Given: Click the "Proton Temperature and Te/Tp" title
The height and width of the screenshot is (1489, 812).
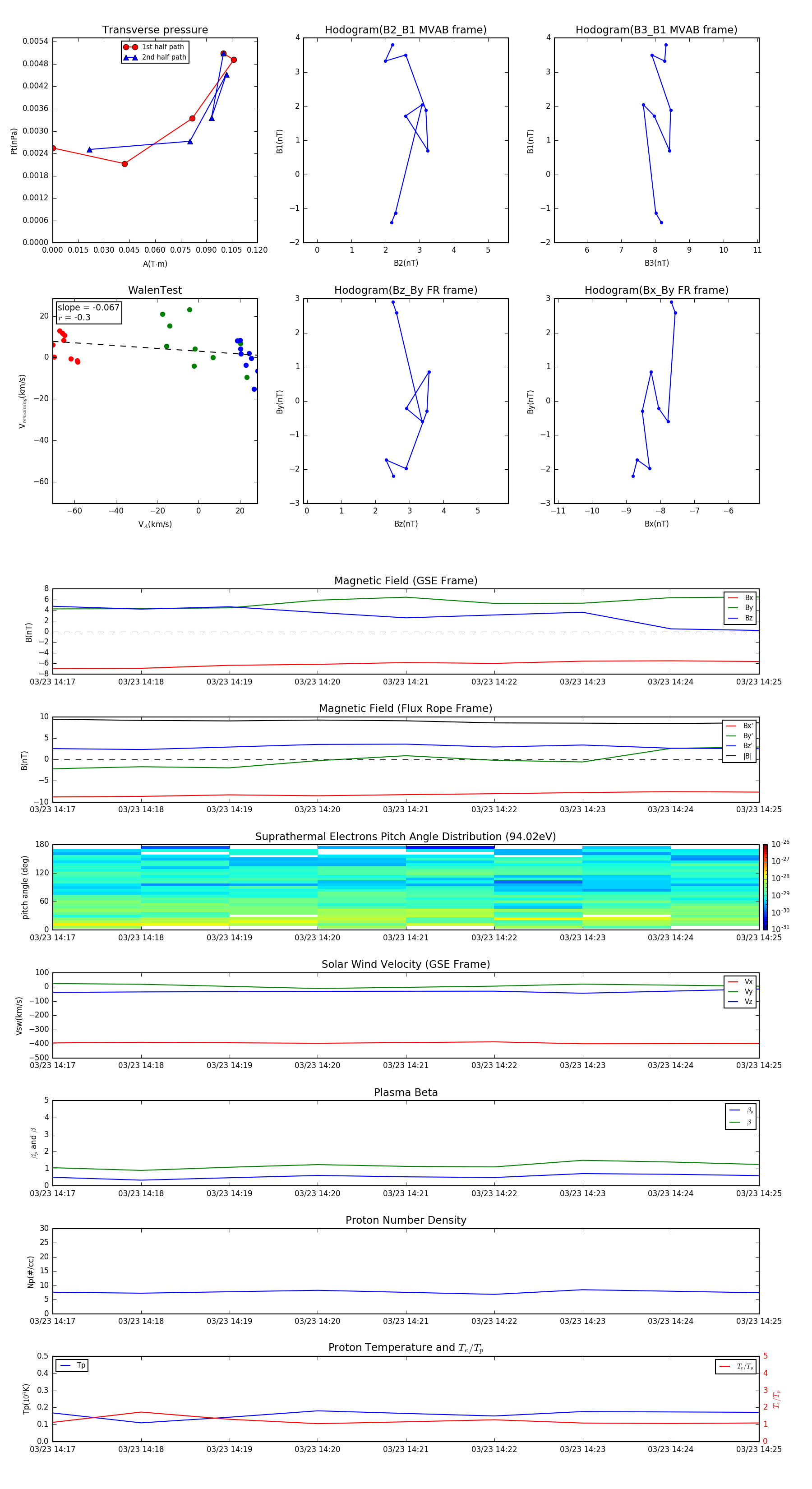Looking at the screenshot, I should pos(406,1347).
